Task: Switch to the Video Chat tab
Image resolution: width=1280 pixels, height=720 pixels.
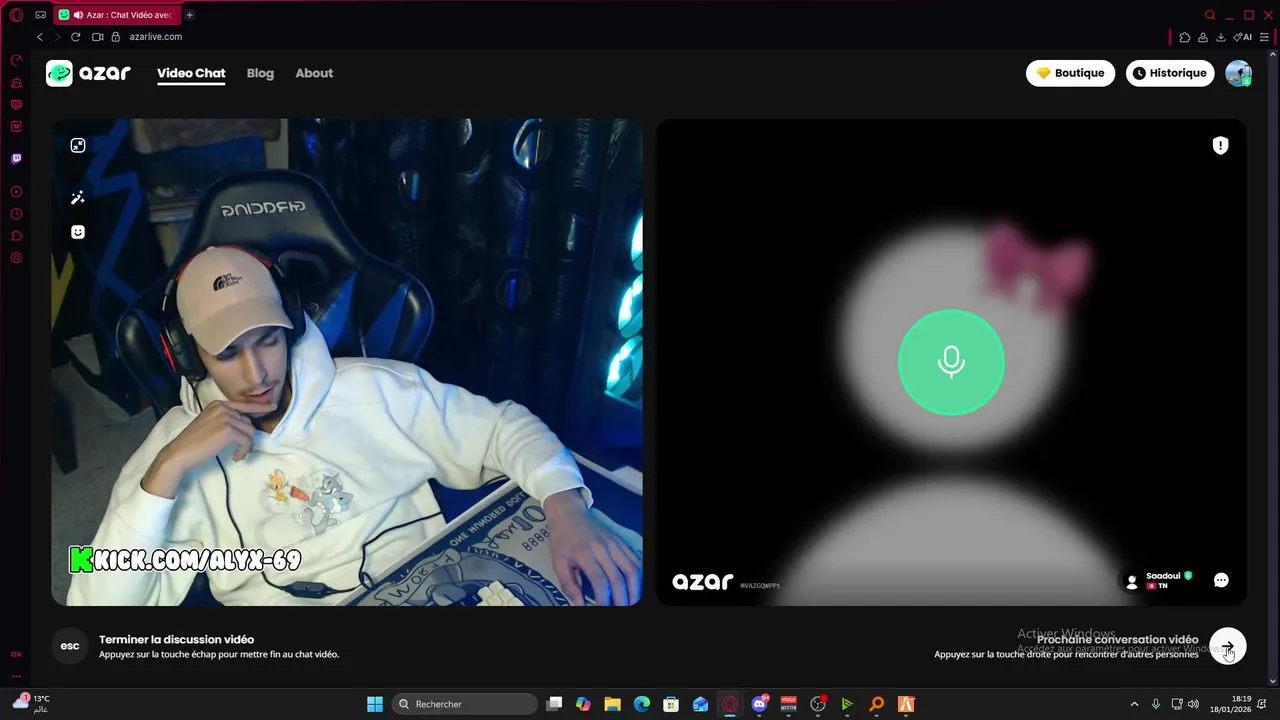Action: pyautogui.click(x=191, y=73)
